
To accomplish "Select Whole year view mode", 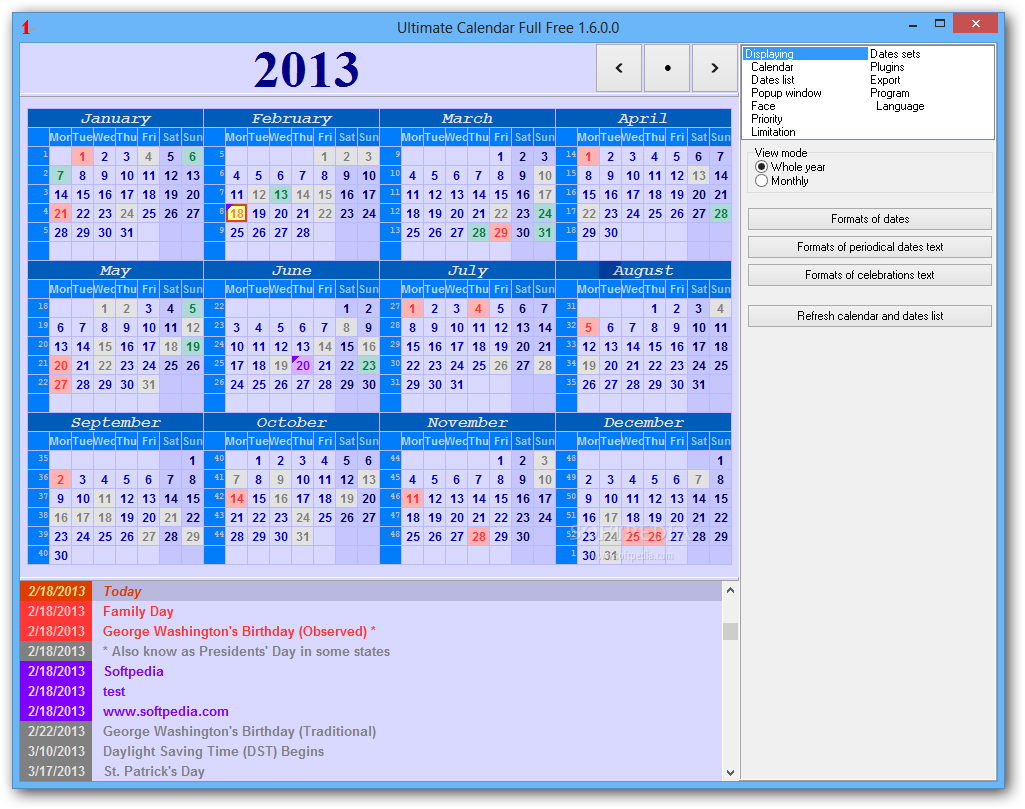I will coord(790,167).
